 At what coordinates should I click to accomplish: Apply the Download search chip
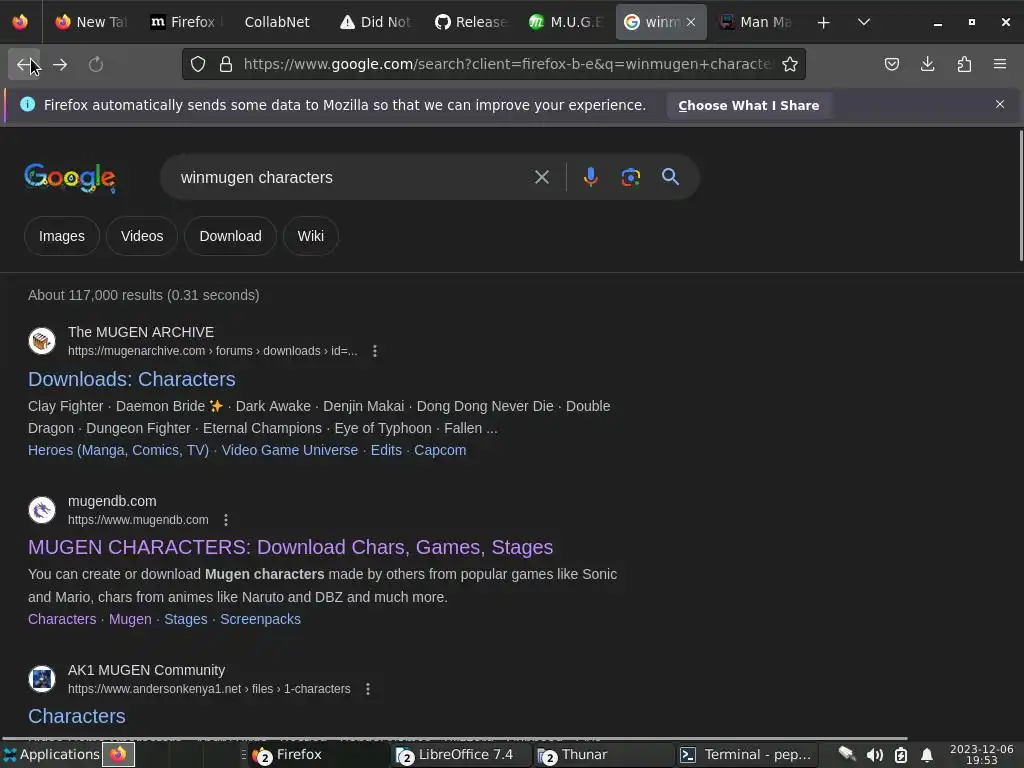click(x=231, y=236)
